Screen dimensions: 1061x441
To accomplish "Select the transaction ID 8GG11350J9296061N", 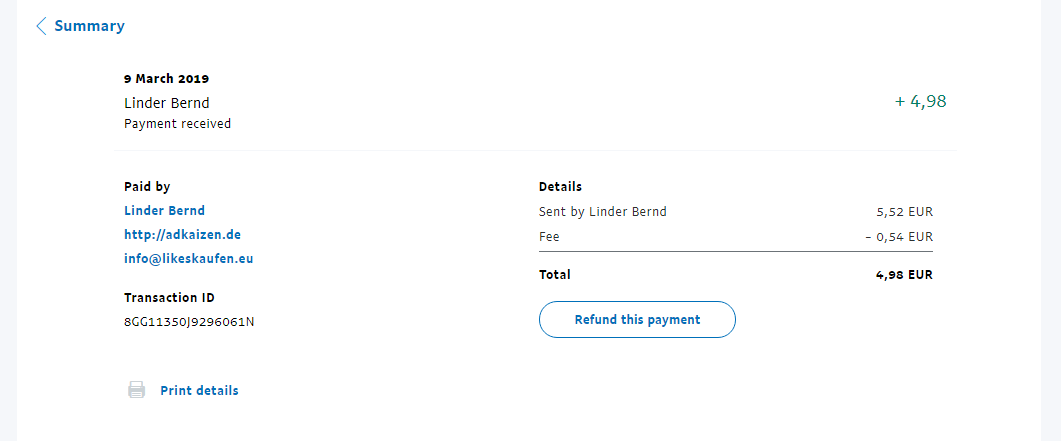I will click(x=189, y=322).
